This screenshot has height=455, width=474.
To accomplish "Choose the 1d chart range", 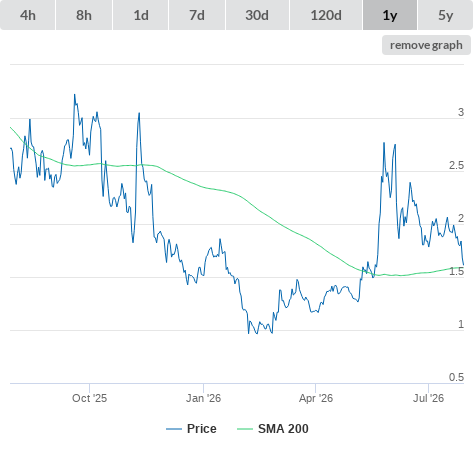I will pyautogui.click(x=141, y=15).
